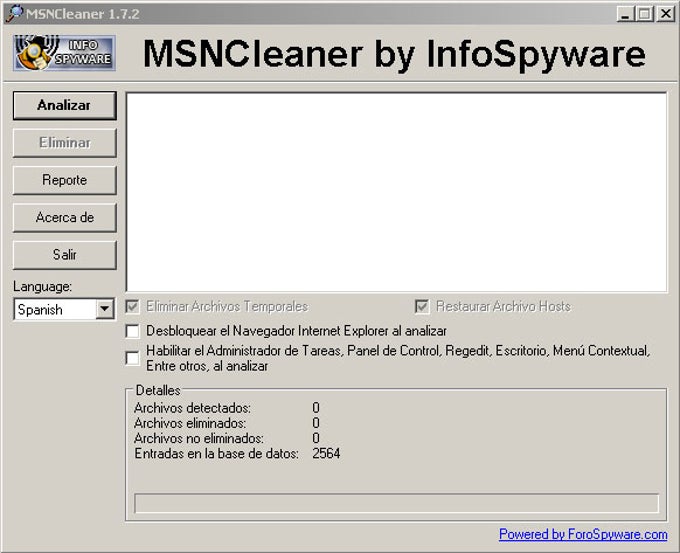Expand the Language dropdown arrow
Image resolution: width=680 pixels, height=553 pixels.
[x=105, y=309]
